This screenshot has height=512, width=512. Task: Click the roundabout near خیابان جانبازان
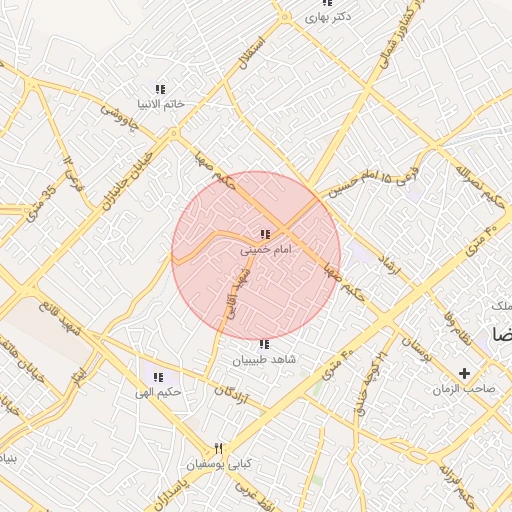point(173,134)
